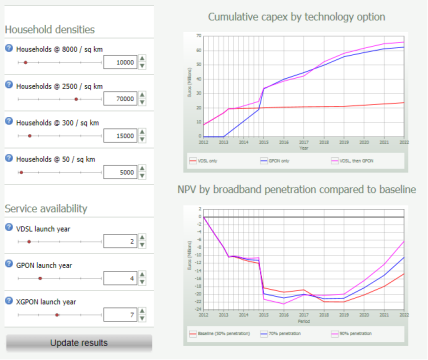Click the XGPON launch year slider handle
This screenshot has width=428, height=360.
tap(57, 315)
